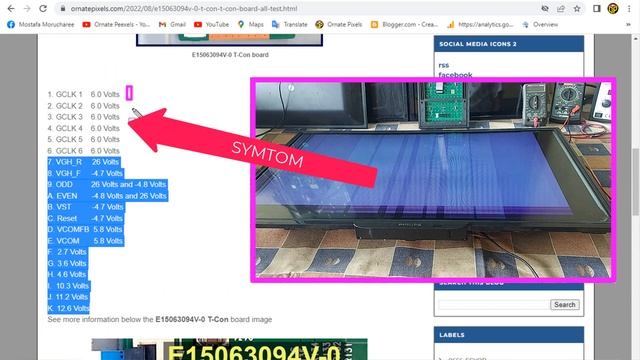Click 'J. 11.2 Volts' line
Image resolution: width=640 pixels, height=360 pixels.
[x=69, y=297]
